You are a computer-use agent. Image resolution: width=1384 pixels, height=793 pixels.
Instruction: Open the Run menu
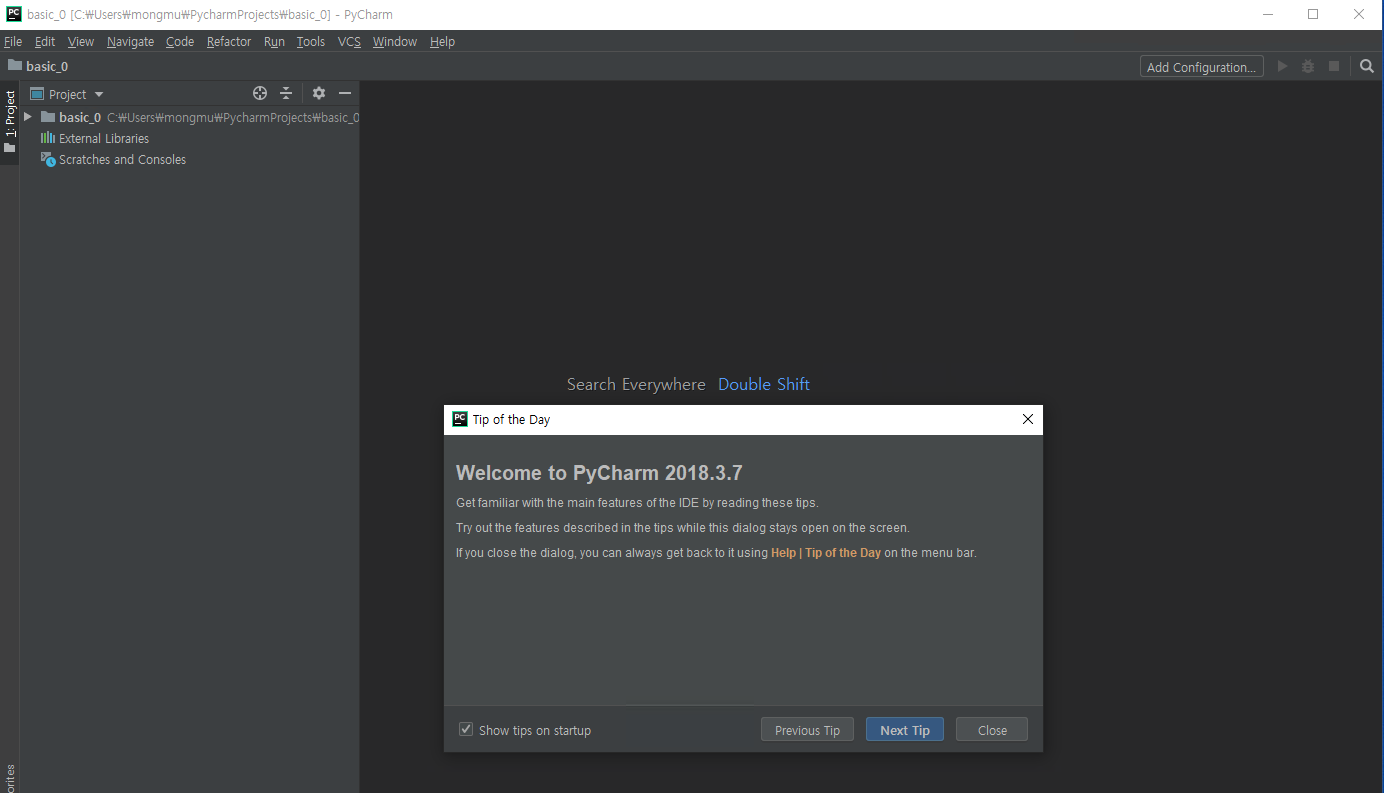tap(274, 41)
